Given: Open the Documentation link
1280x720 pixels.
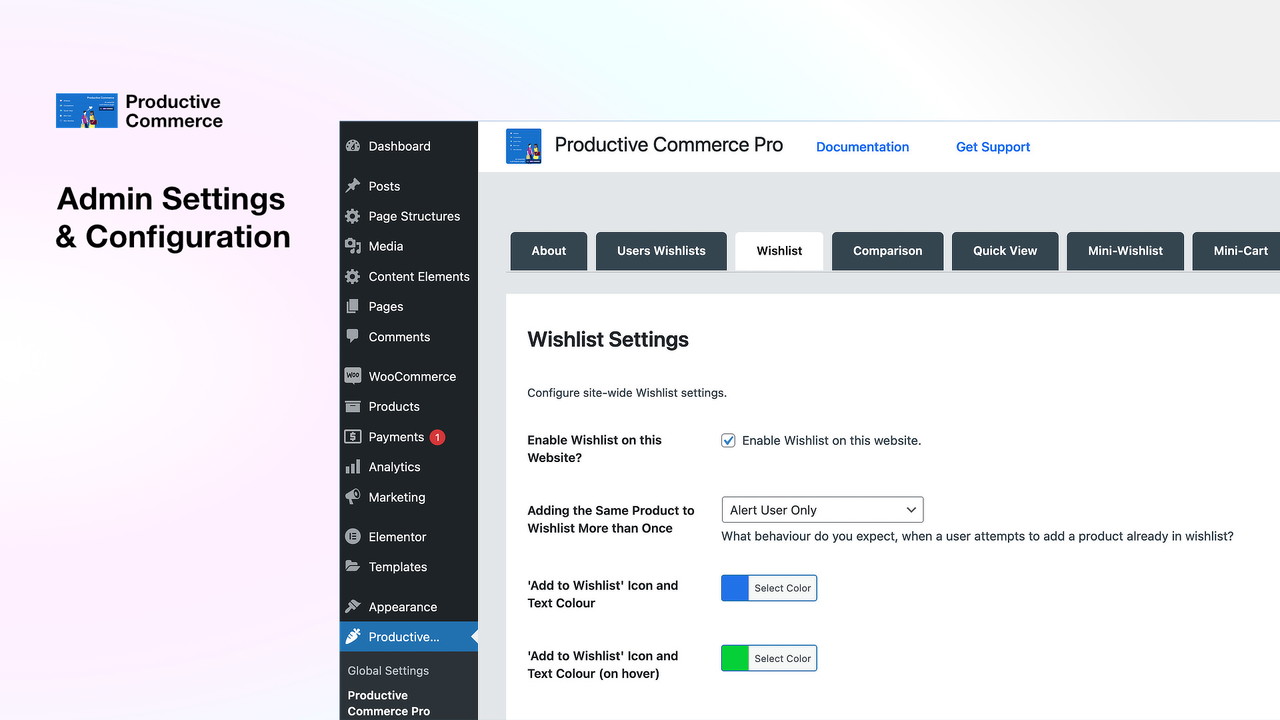Looking at the screenshot, I should point(862,147).
